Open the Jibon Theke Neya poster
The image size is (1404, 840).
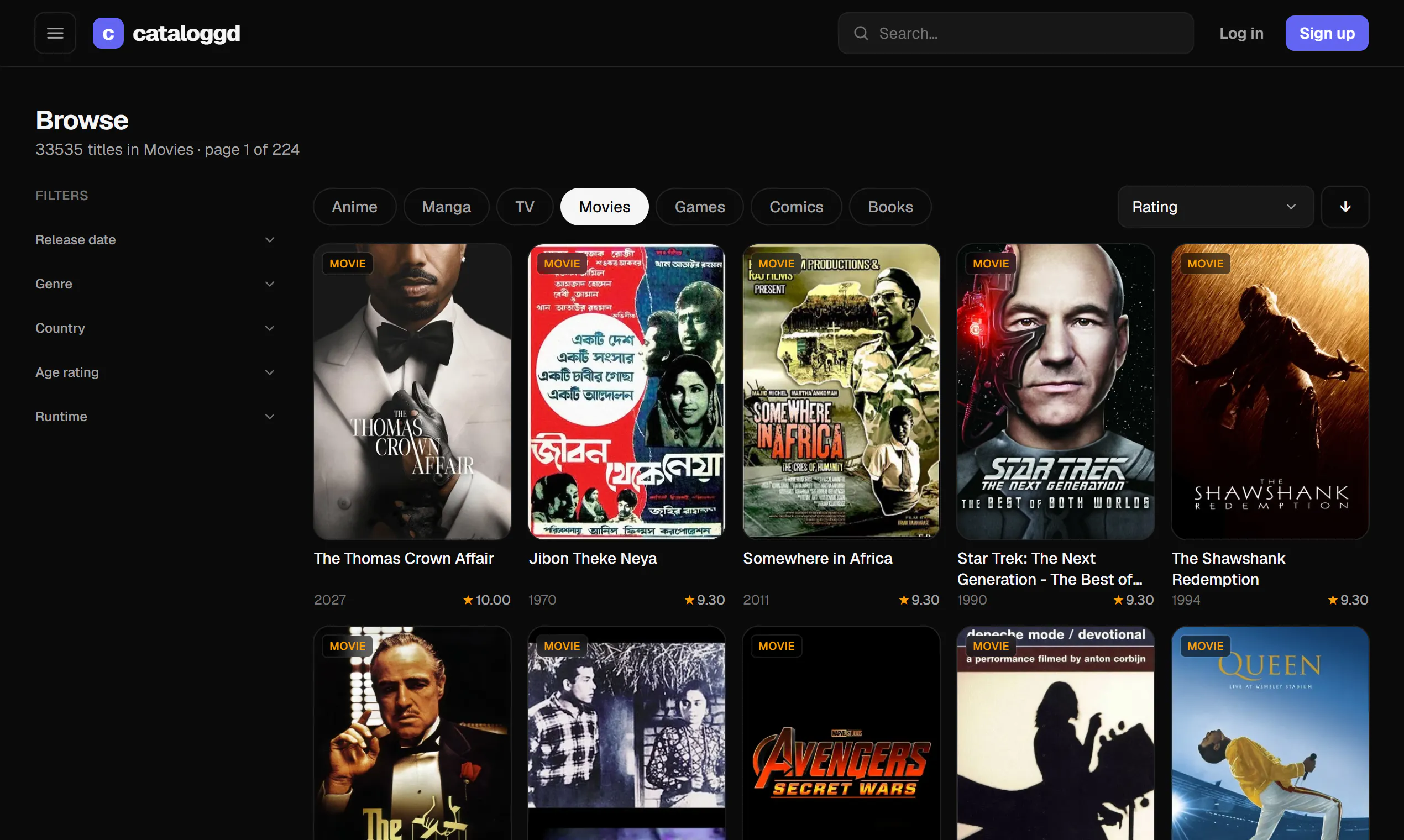tap(626, 392)
